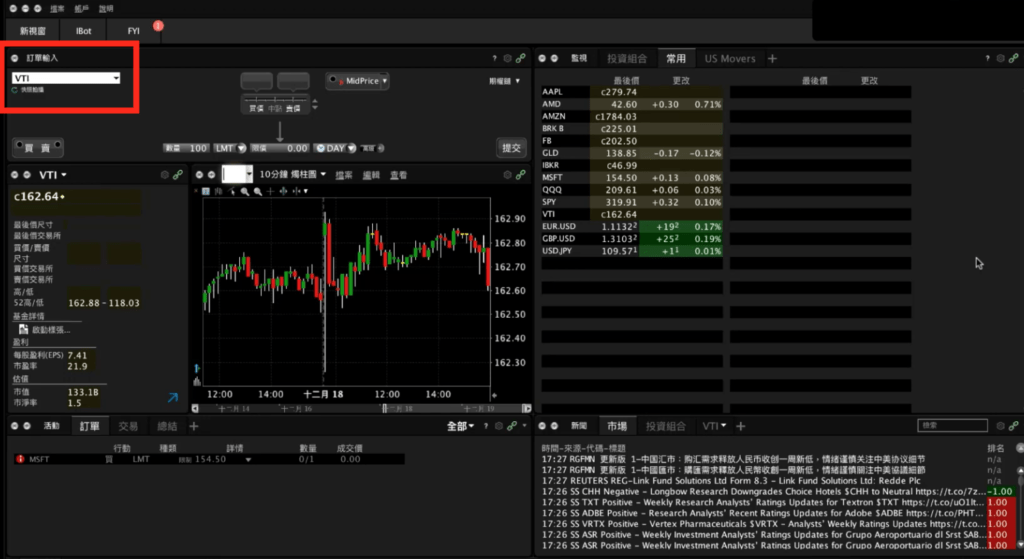Image resolution: width=1024 pixels, height=559 pixels.
Task: Click the gear icon in News panel
Action: (x=1000, y=426)
